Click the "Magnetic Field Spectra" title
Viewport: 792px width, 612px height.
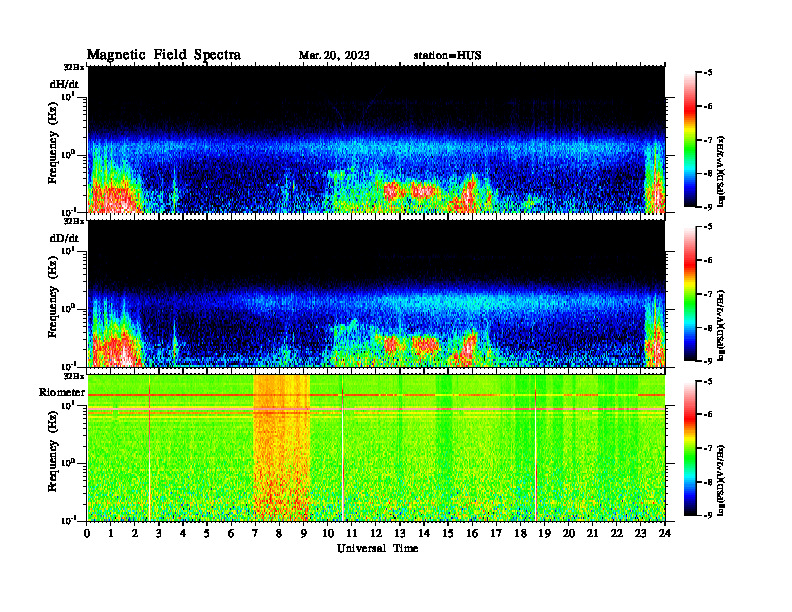(x=164, y=55)
